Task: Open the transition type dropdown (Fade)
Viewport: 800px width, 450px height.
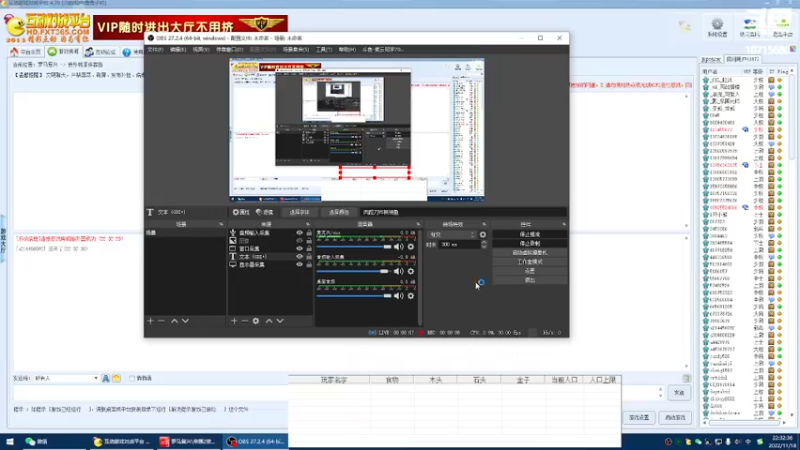Action: (452, 235)
